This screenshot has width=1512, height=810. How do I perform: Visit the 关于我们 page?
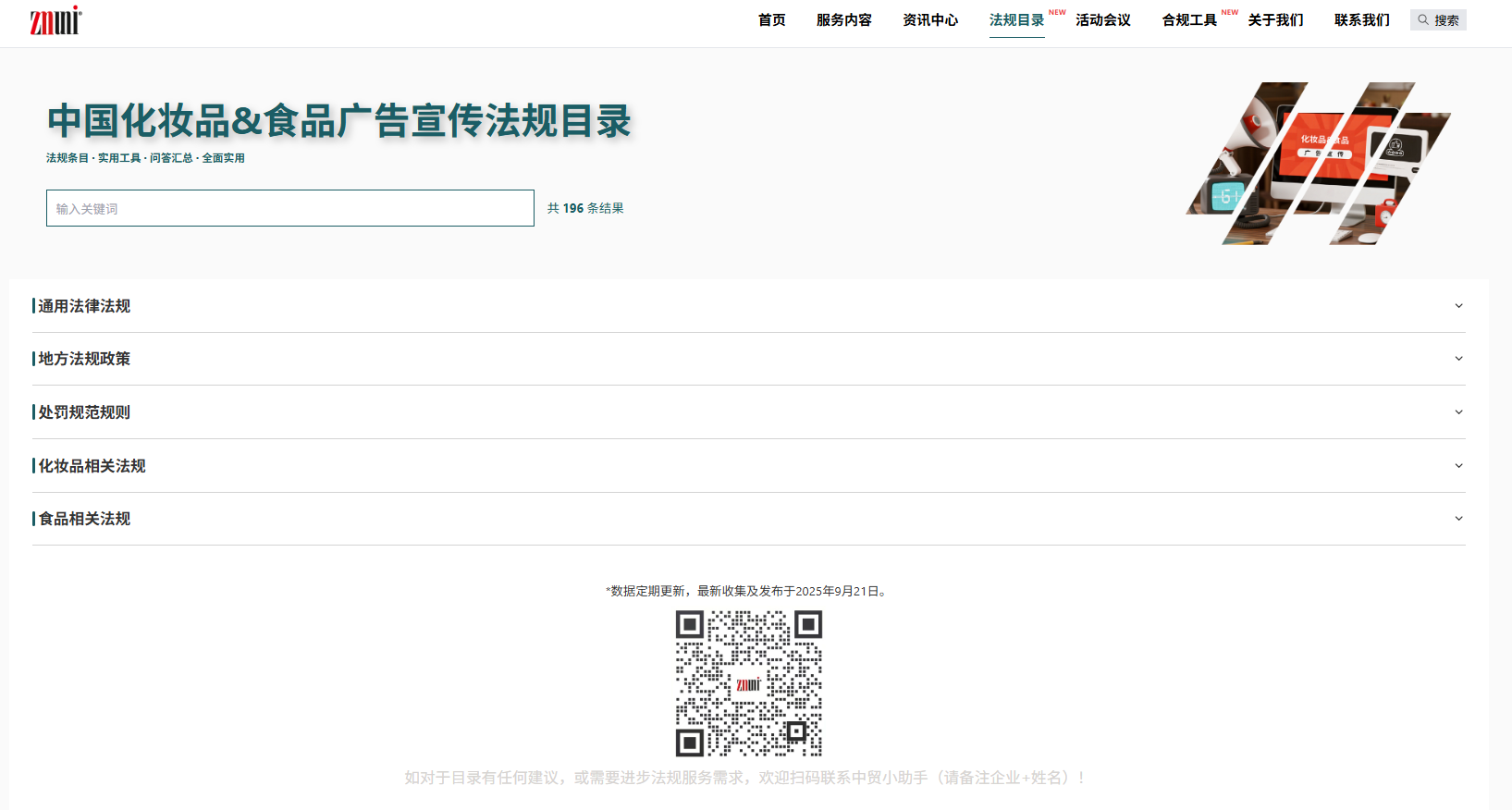(1275, 19)
